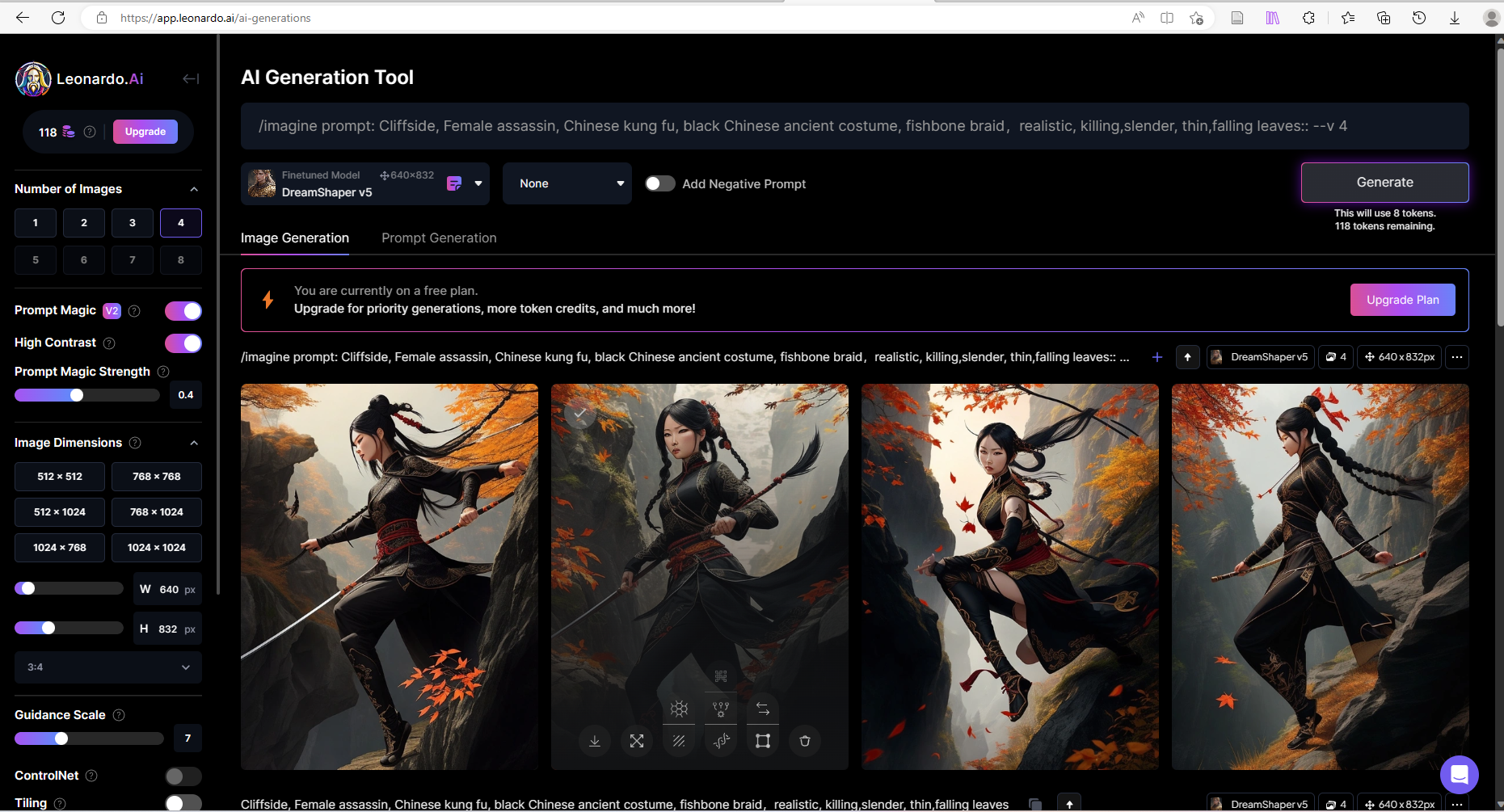Viewport: 1504px width, 812px height.
Task: Switch to the Prompt Generation tab
Action: tap(439, 238)
